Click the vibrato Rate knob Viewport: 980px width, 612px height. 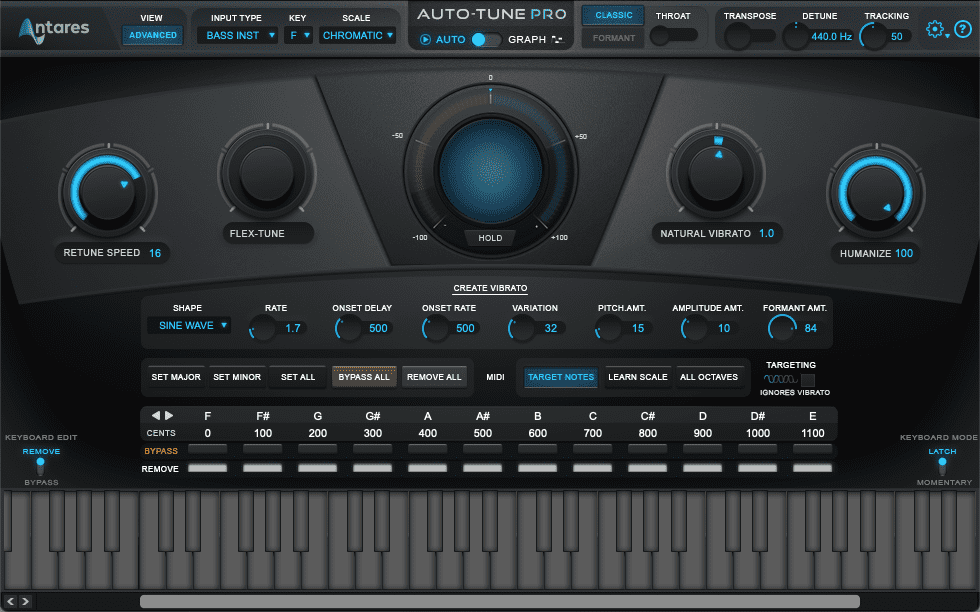pyautogui.click(x=262, y=328)
